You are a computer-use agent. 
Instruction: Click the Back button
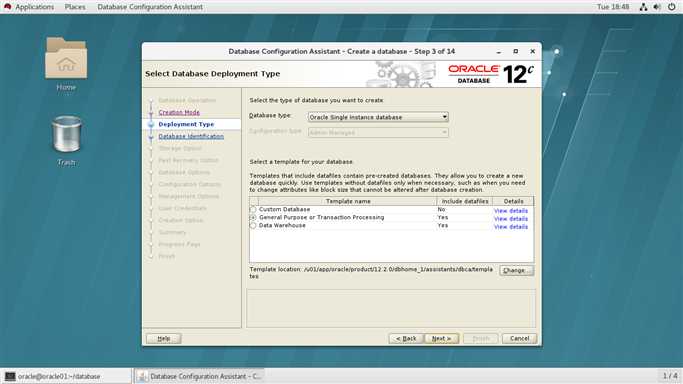tap(406, 338)
